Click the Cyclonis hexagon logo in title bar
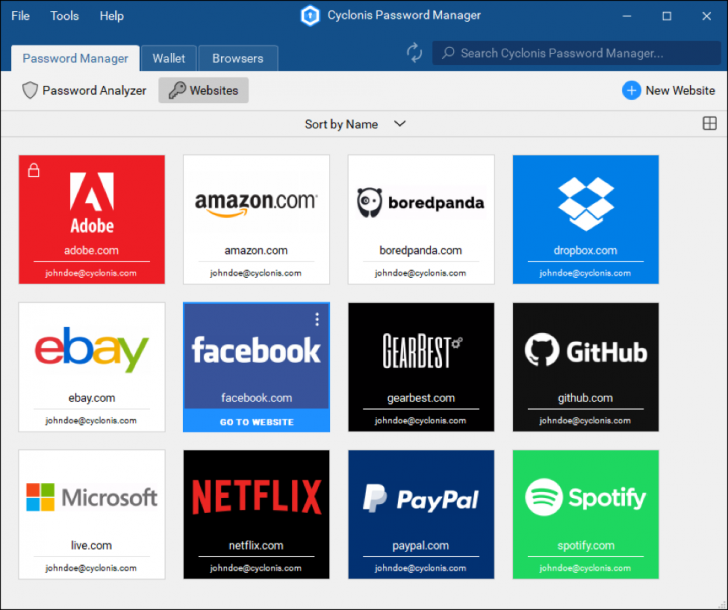728x610 pixels. (310, 16)
